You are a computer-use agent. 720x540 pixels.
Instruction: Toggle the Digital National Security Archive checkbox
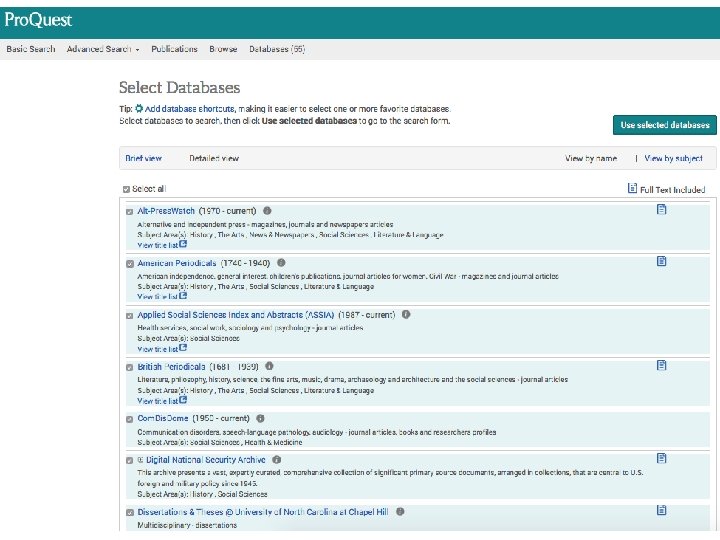(x=129, y=461)
